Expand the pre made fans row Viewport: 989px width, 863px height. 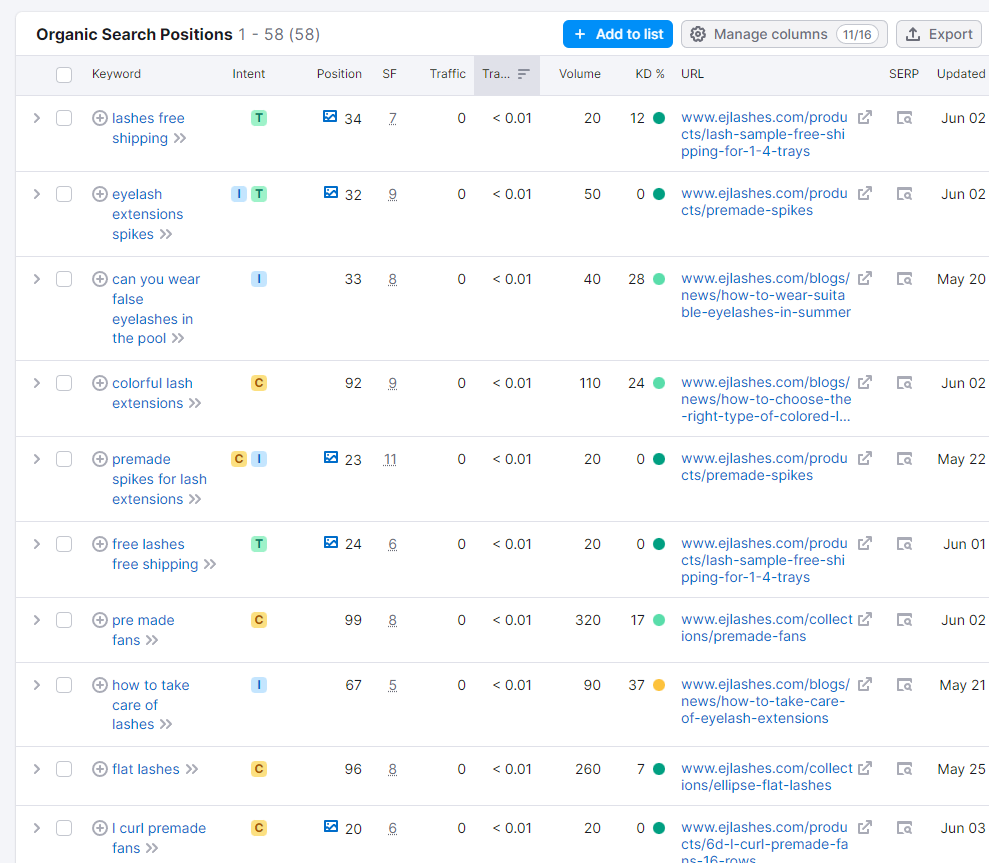tap(37, 620)
